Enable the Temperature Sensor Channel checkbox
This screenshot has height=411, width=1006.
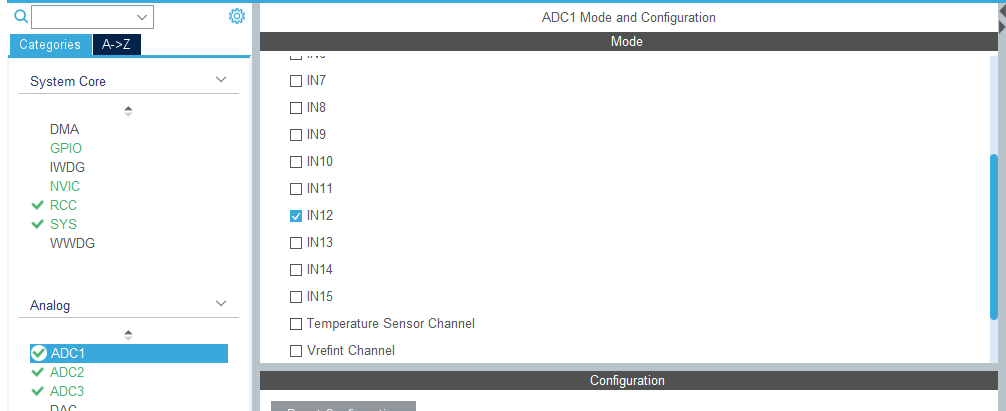click(295, 324)
